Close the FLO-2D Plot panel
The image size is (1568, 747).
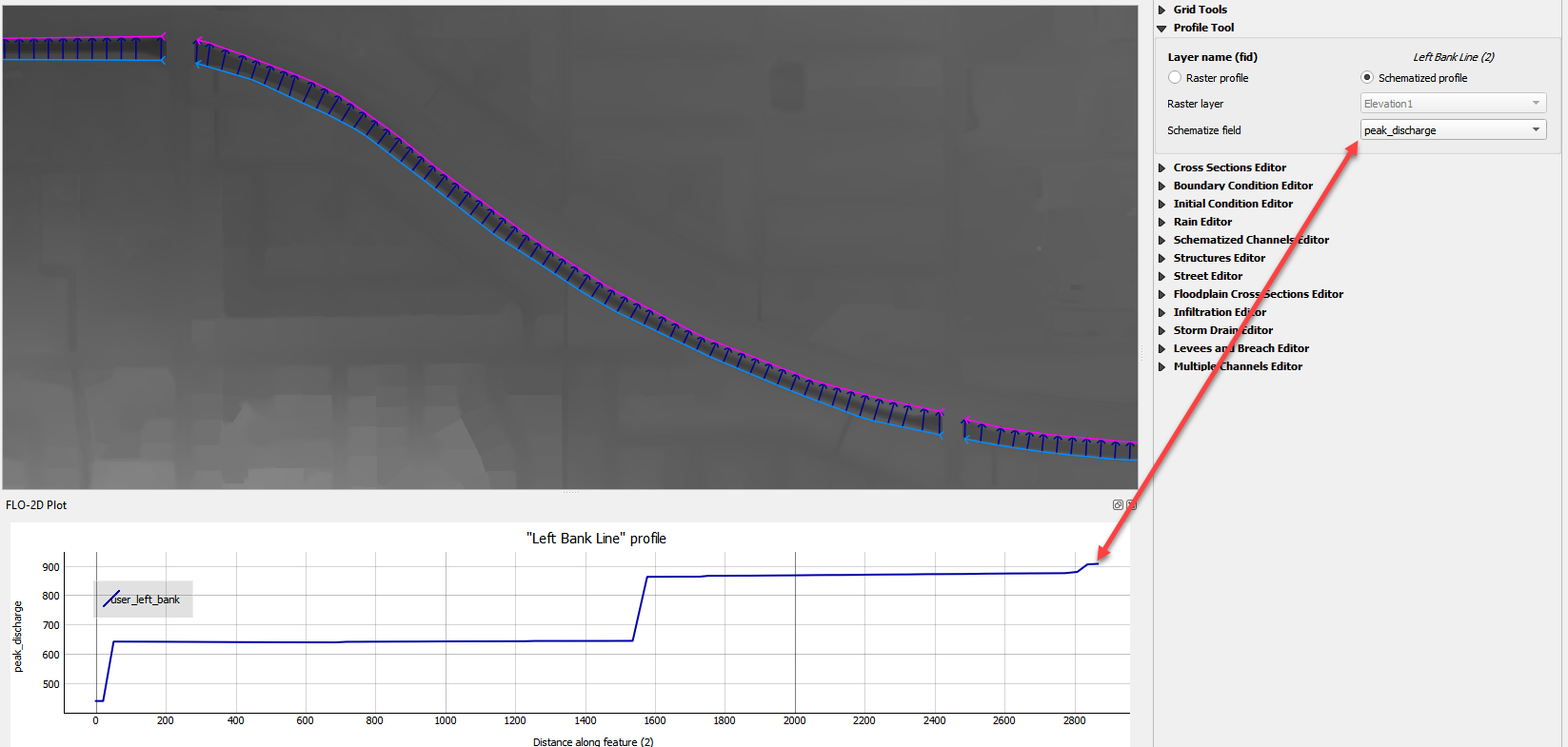(1131, 505)
